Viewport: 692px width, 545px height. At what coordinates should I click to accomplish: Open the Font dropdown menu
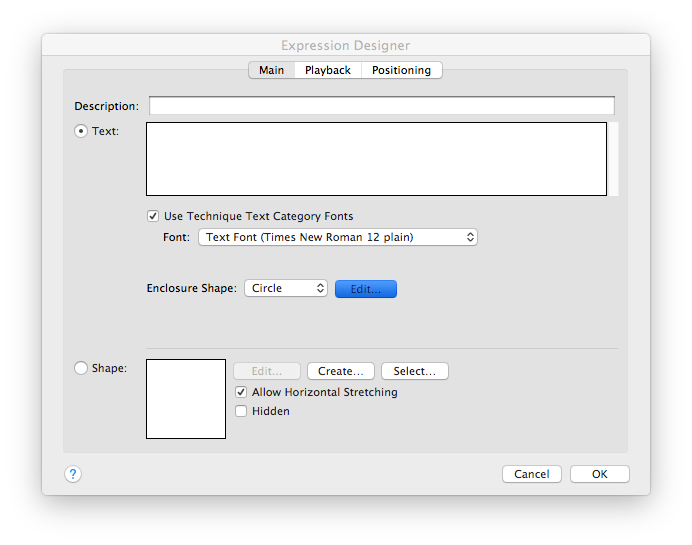[337, 237]
